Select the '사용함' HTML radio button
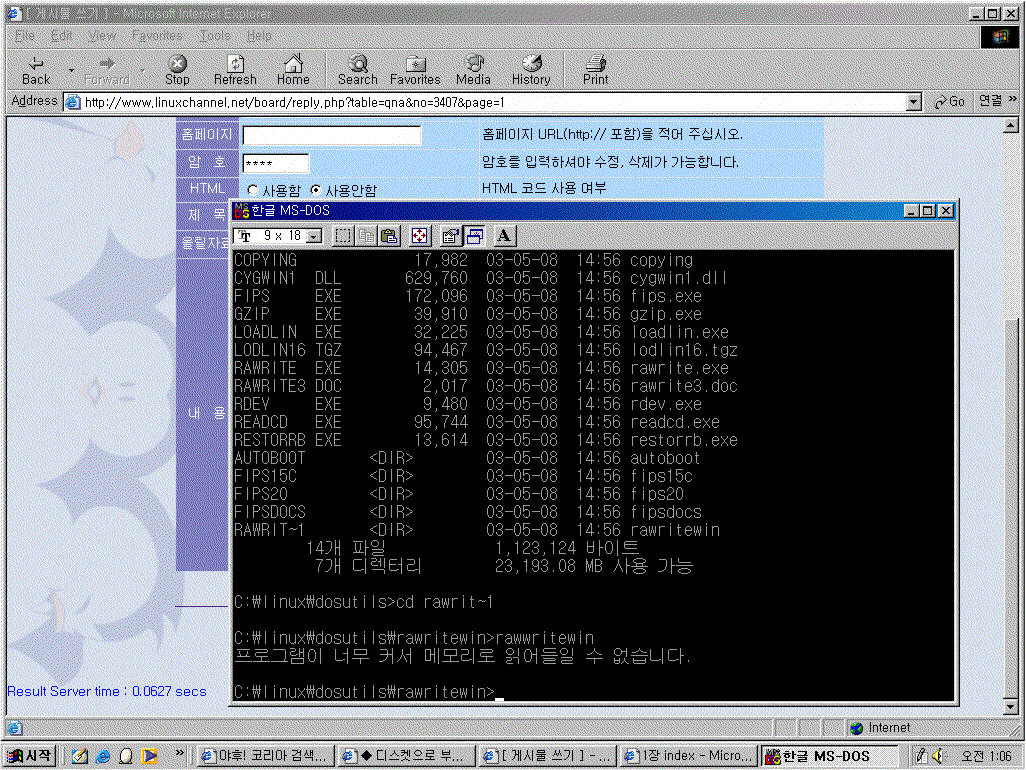The height and width of the screenshot is (770, 1026). 253,190
